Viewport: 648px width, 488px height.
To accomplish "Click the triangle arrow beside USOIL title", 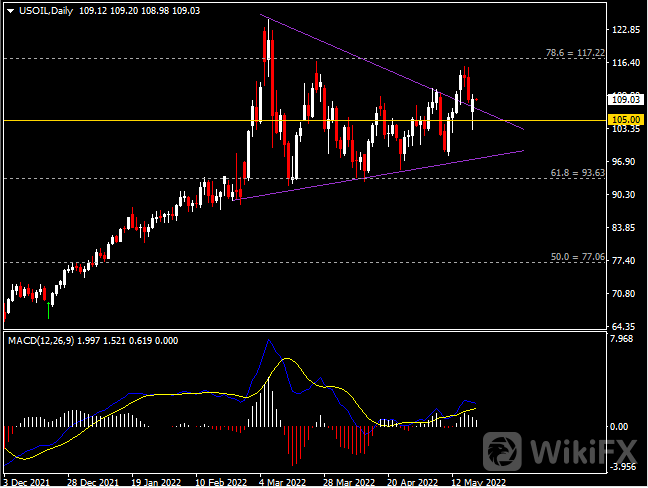I will pos(10,10).
